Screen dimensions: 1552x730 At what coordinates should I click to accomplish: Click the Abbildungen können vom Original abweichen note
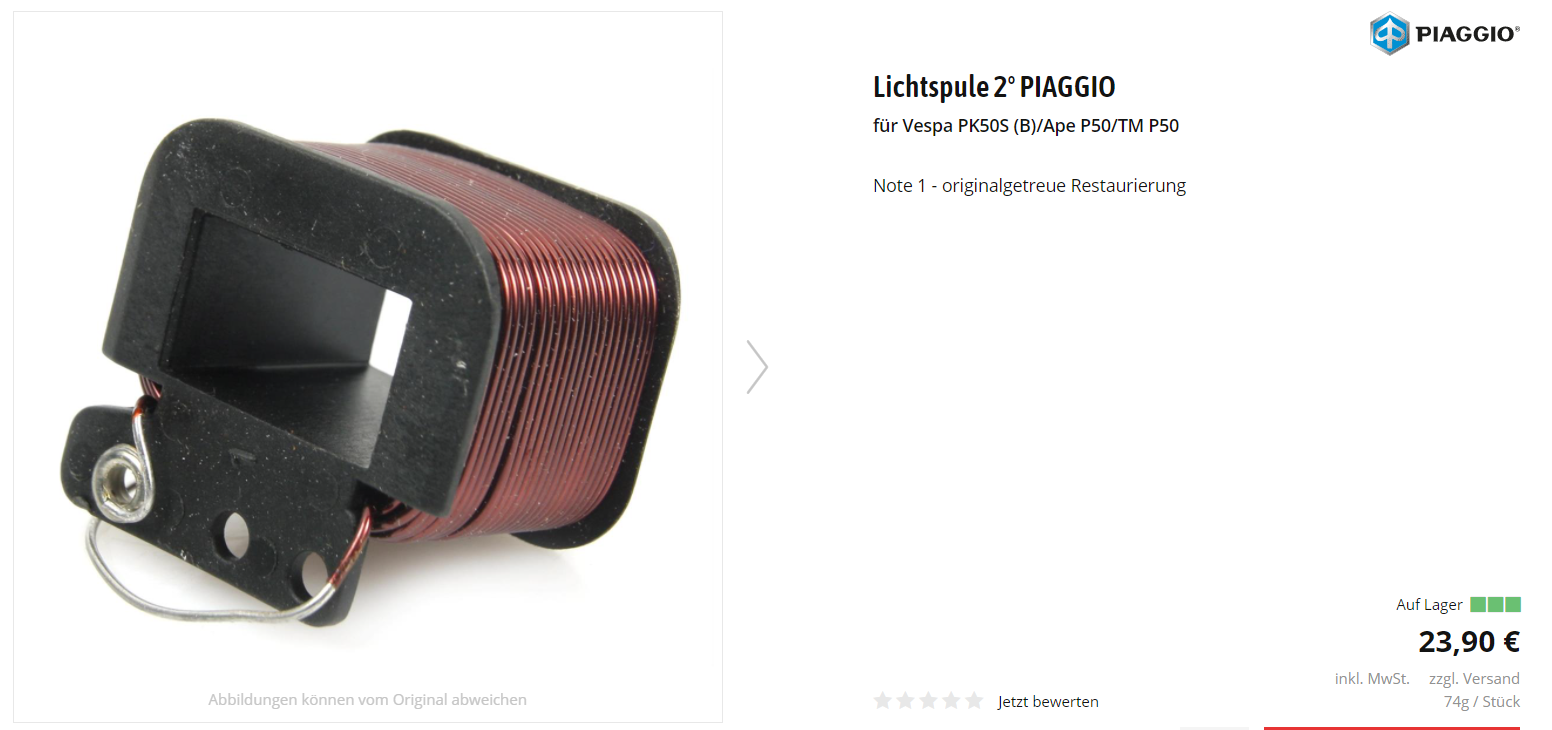point(367,699)
